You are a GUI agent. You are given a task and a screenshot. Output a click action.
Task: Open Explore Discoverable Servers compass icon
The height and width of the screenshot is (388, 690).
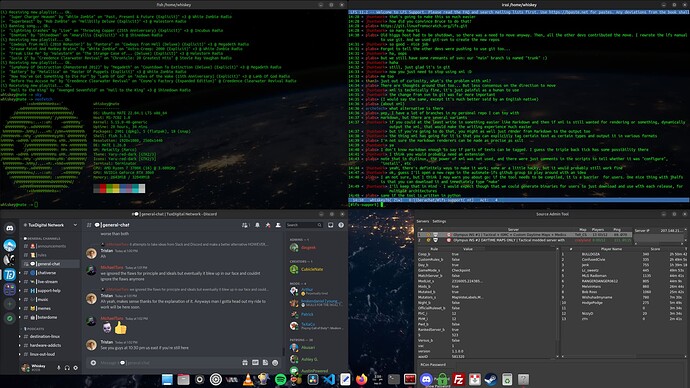click(x=10, y=318)
